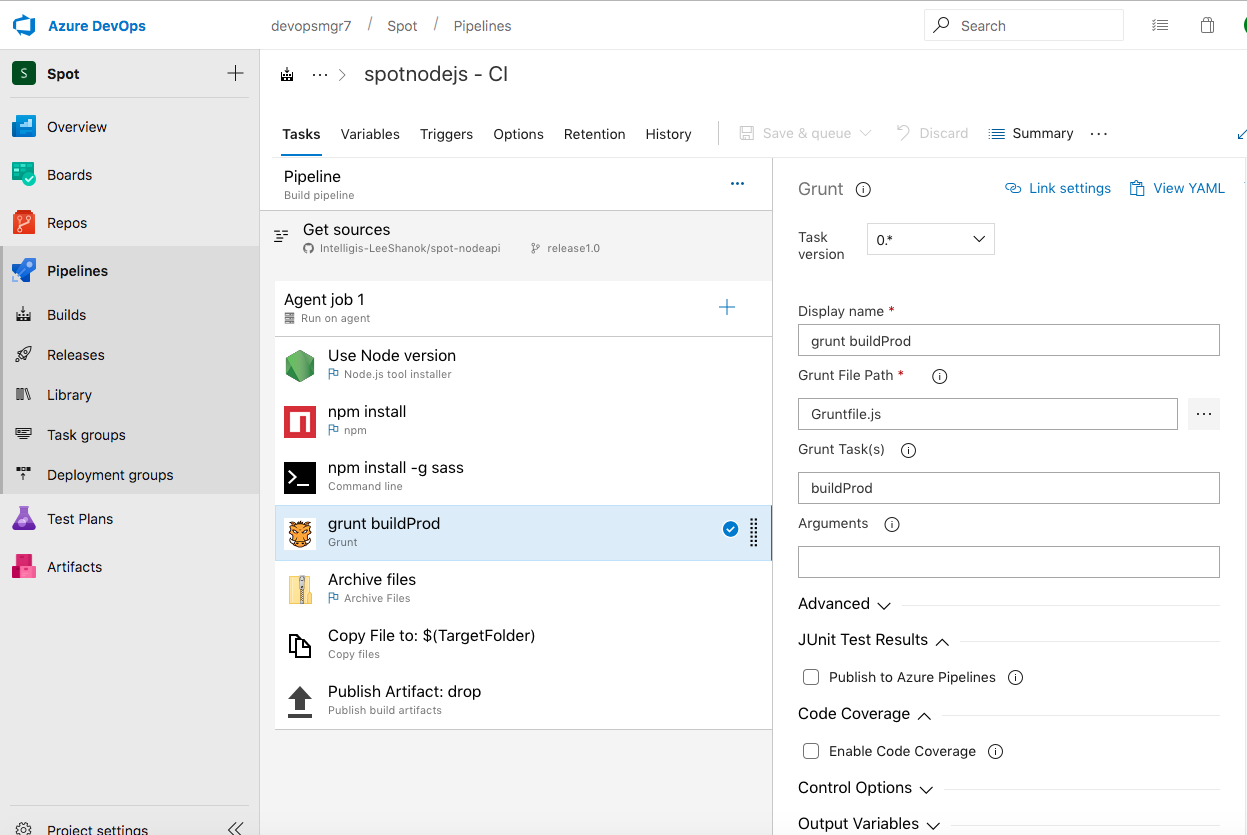The width and height of the screenshot is (1247, 835).
Task: Open the Spot project tile icon
Action: tap(24, 73)
